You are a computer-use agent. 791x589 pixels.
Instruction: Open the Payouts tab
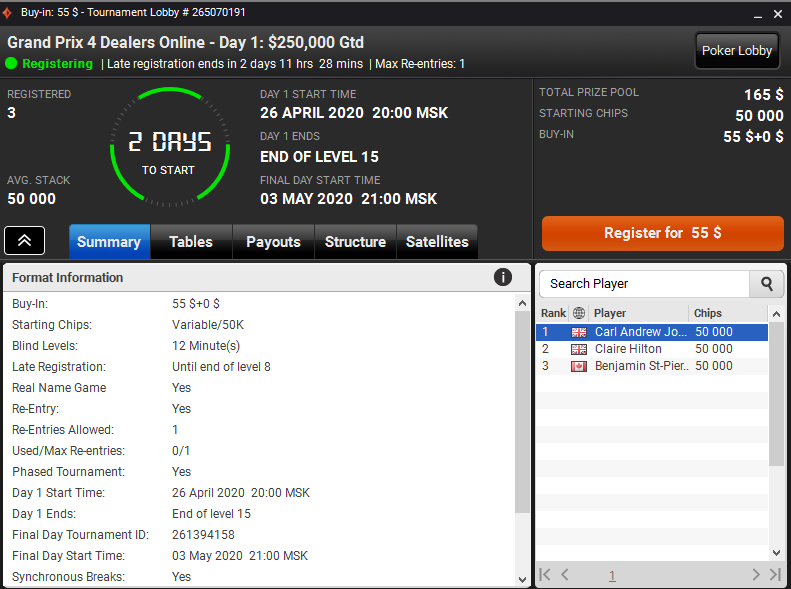click(273, 242)
